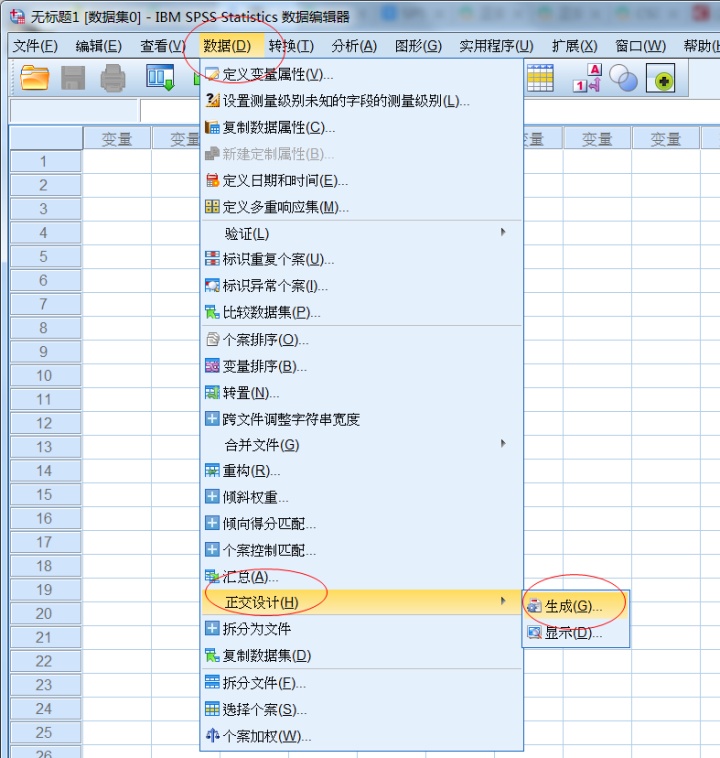Choose 标识重复个案(U) entry
Image resolution: width=720 pixels, height=758 pixels.
pos(361,260)
